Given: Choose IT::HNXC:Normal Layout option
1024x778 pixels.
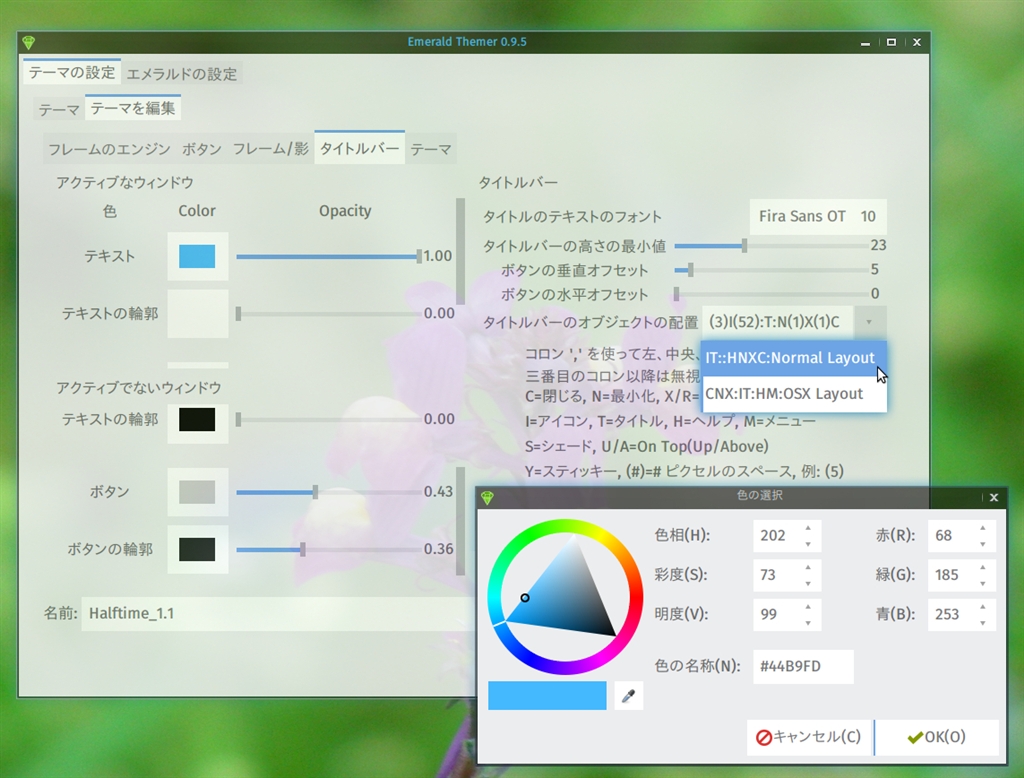Looking at the screenshot, I should click(x=793, y=358).
